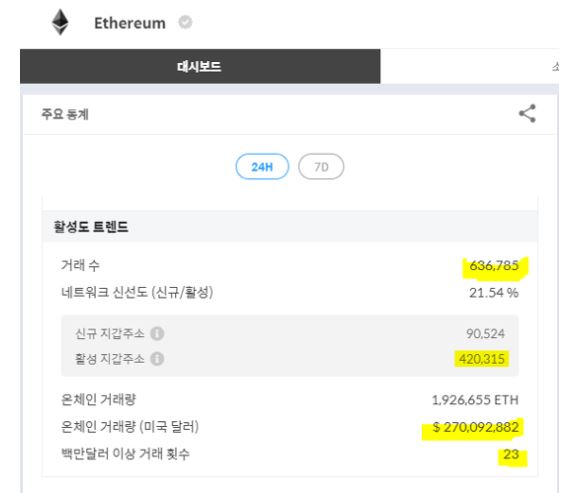The image size is (579, 493).
Task: Click the 활성도 트렌드 section header
Action: point(91,226)
